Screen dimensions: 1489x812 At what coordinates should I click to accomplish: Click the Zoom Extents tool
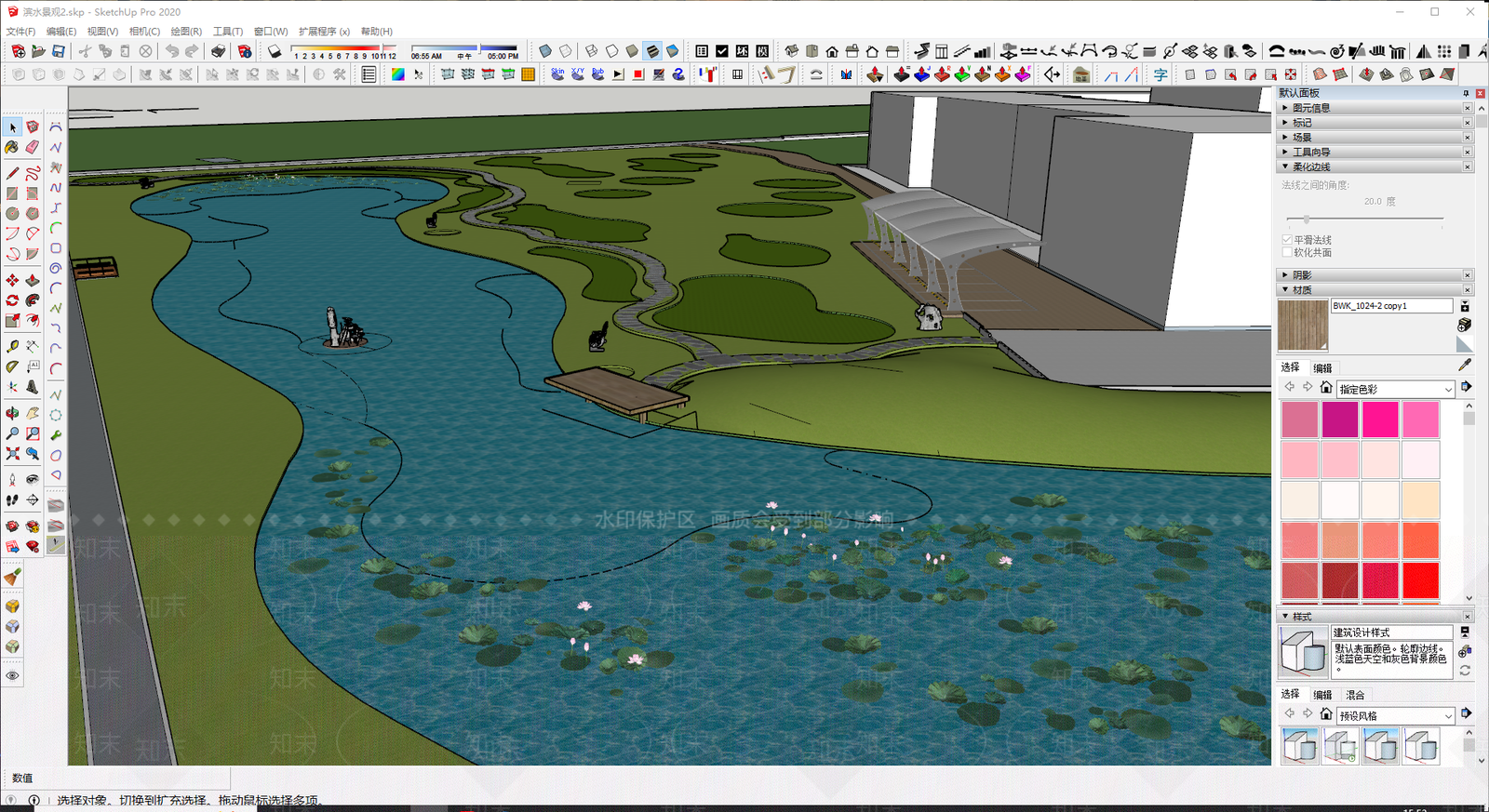point(12,454)
